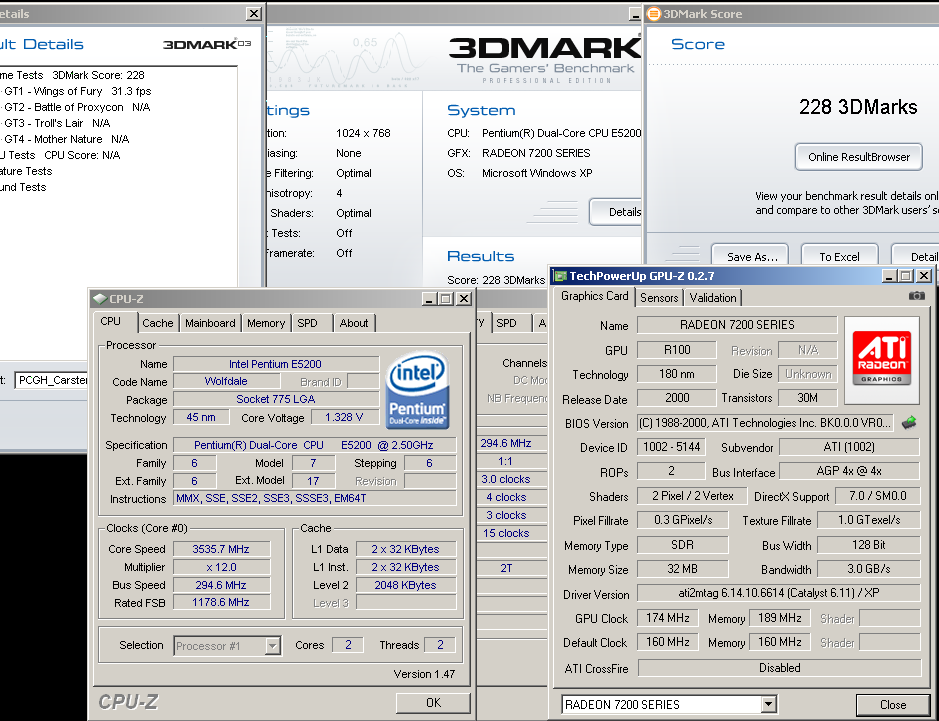Click the ATI CrossFire Disabled field
The image size is (939, 721).
coord(779,667)
